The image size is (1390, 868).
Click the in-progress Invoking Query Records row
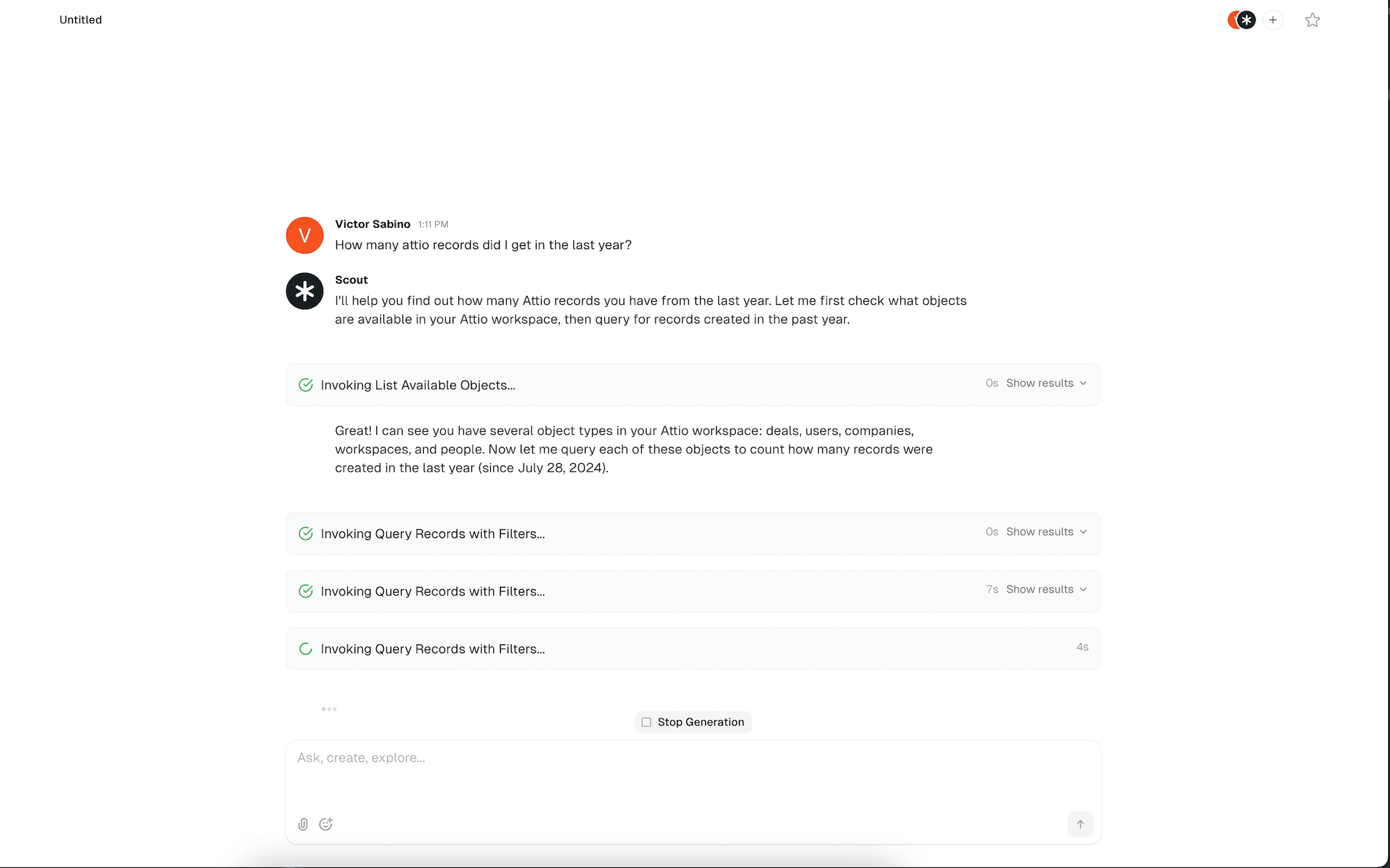pyautogui.click(x=692, y=649)
